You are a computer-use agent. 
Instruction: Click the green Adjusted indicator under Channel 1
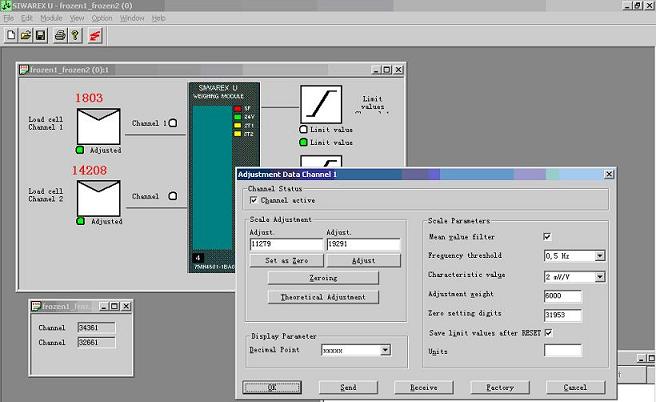pos(80,150)
